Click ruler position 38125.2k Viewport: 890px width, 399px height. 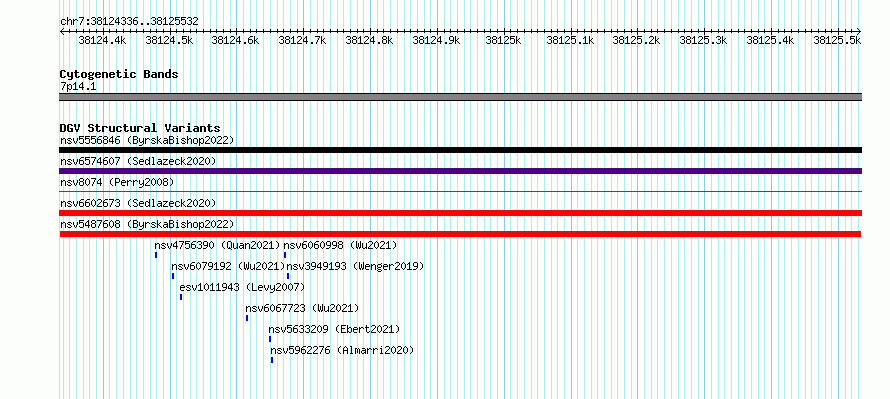pyautogui.click(x=637, y=40)
